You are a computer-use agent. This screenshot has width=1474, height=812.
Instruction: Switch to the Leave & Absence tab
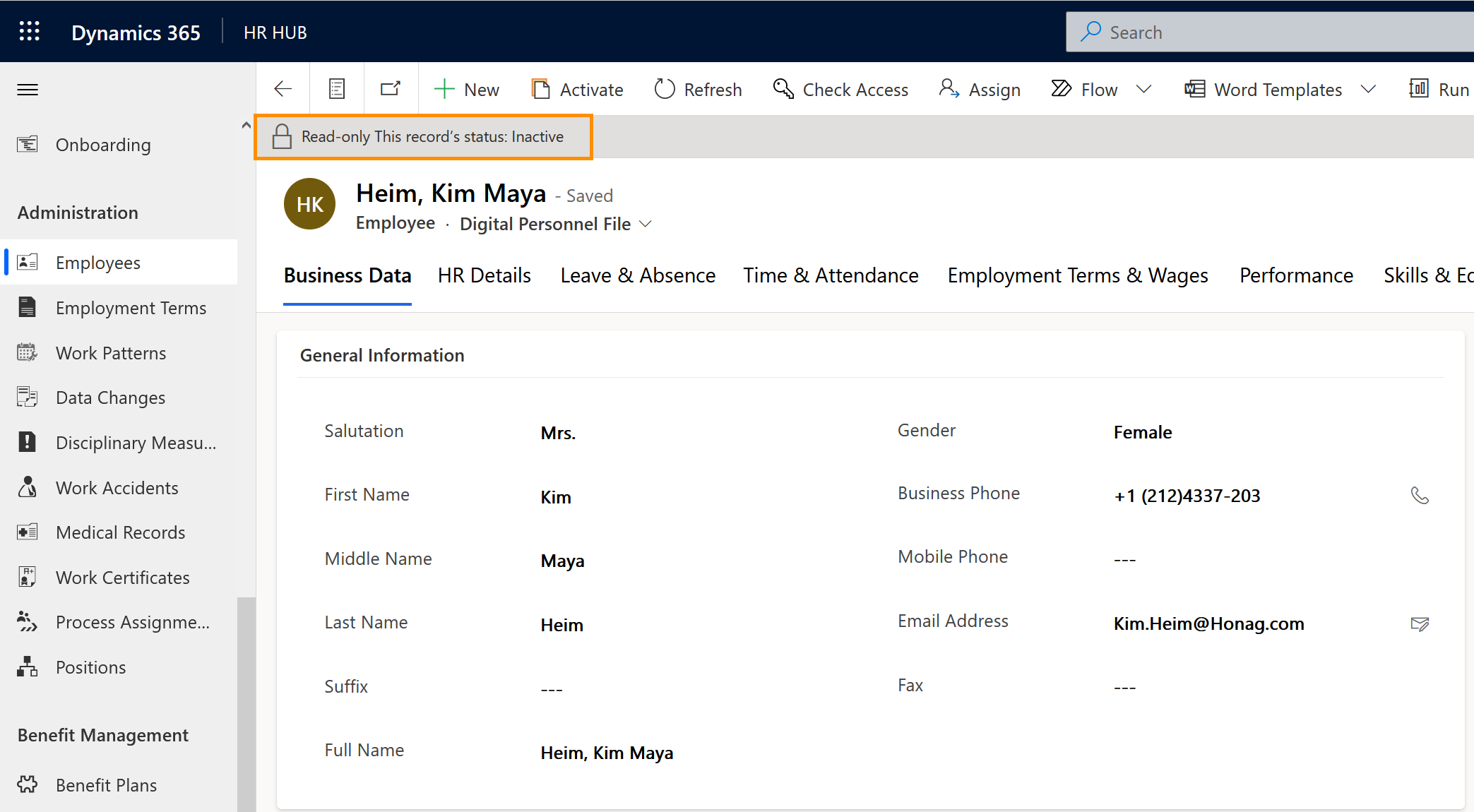(x=638, y=275)
